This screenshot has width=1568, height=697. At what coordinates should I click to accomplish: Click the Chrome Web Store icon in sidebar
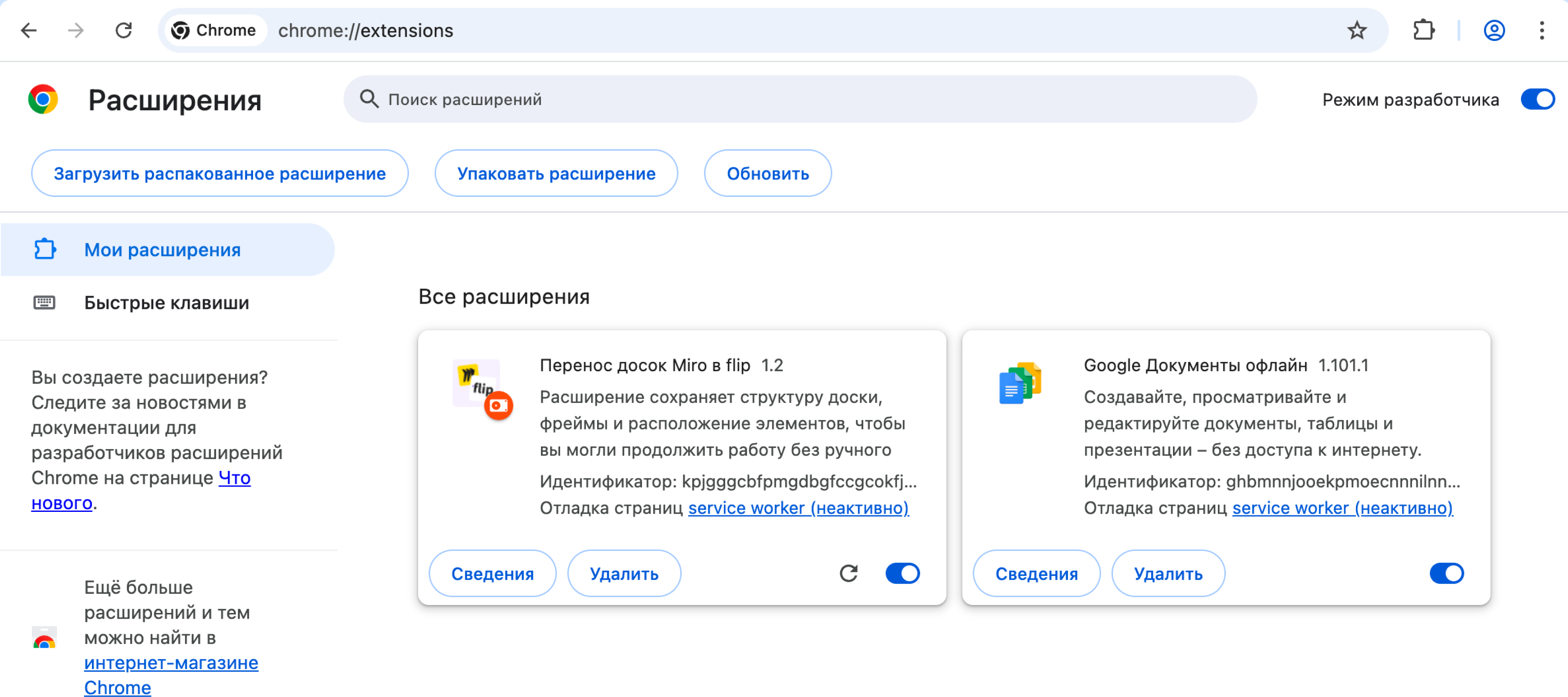(x=44, y=637)
